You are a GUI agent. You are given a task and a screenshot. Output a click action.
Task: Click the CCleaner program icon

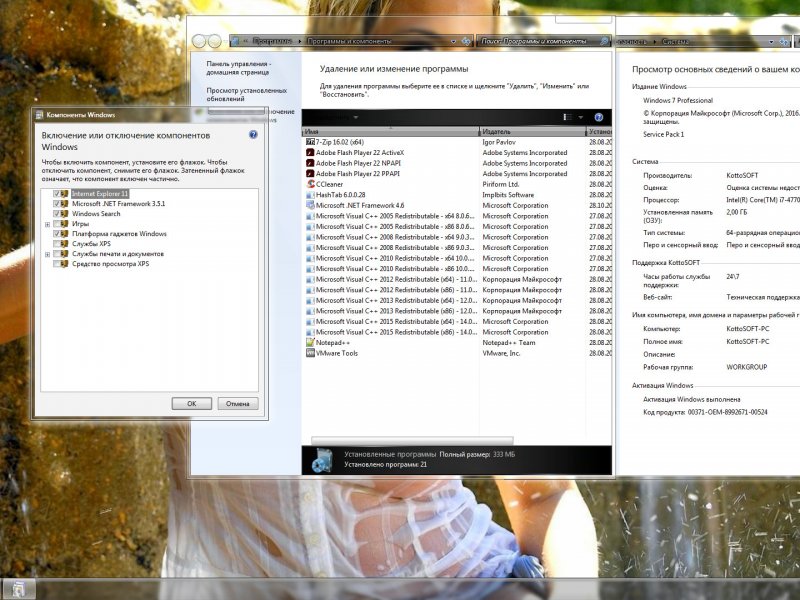(310, 184)
